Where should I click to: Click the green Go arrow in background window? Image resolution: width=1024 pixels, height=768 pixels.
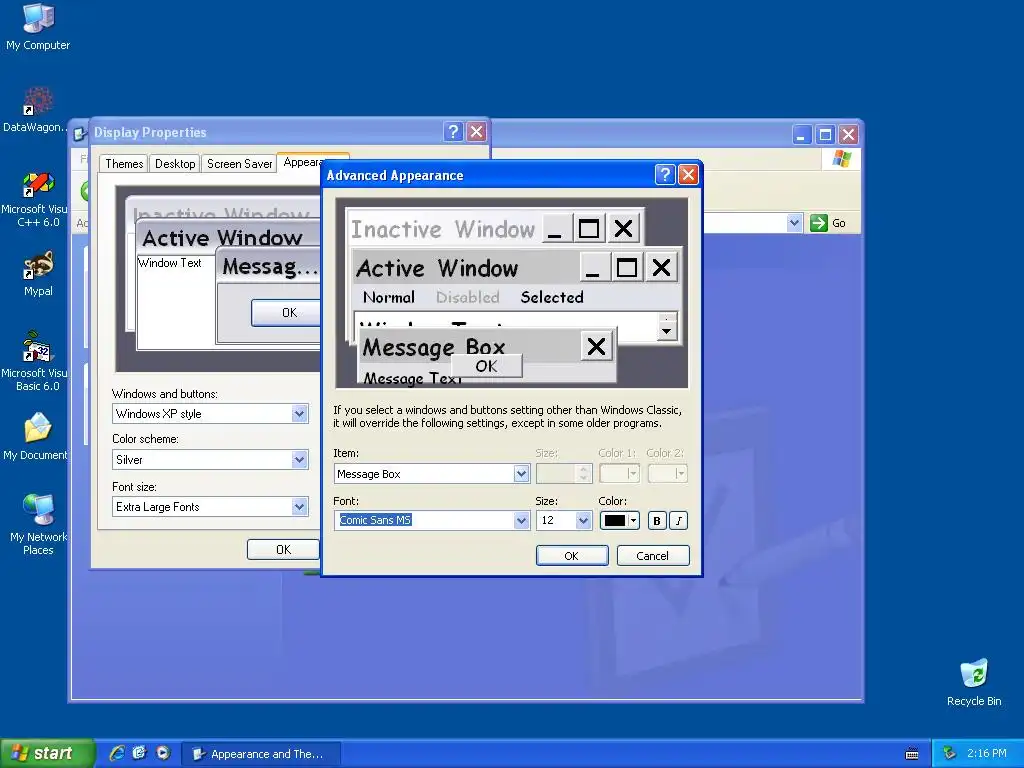point(818,223)
